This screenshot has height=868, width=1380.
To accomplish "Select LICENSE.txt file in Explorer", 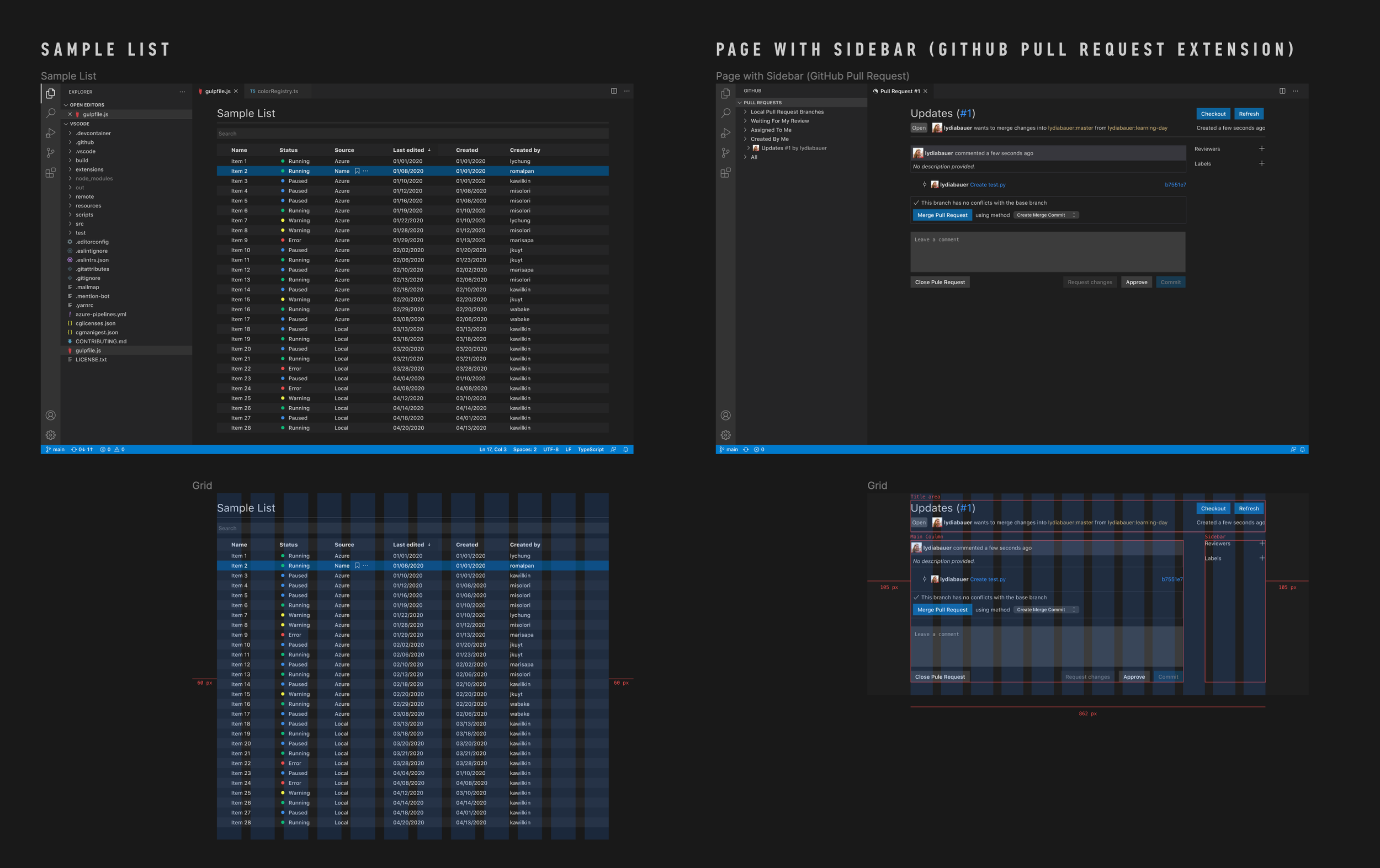I will pyautogui.click(x=91, y=360).
